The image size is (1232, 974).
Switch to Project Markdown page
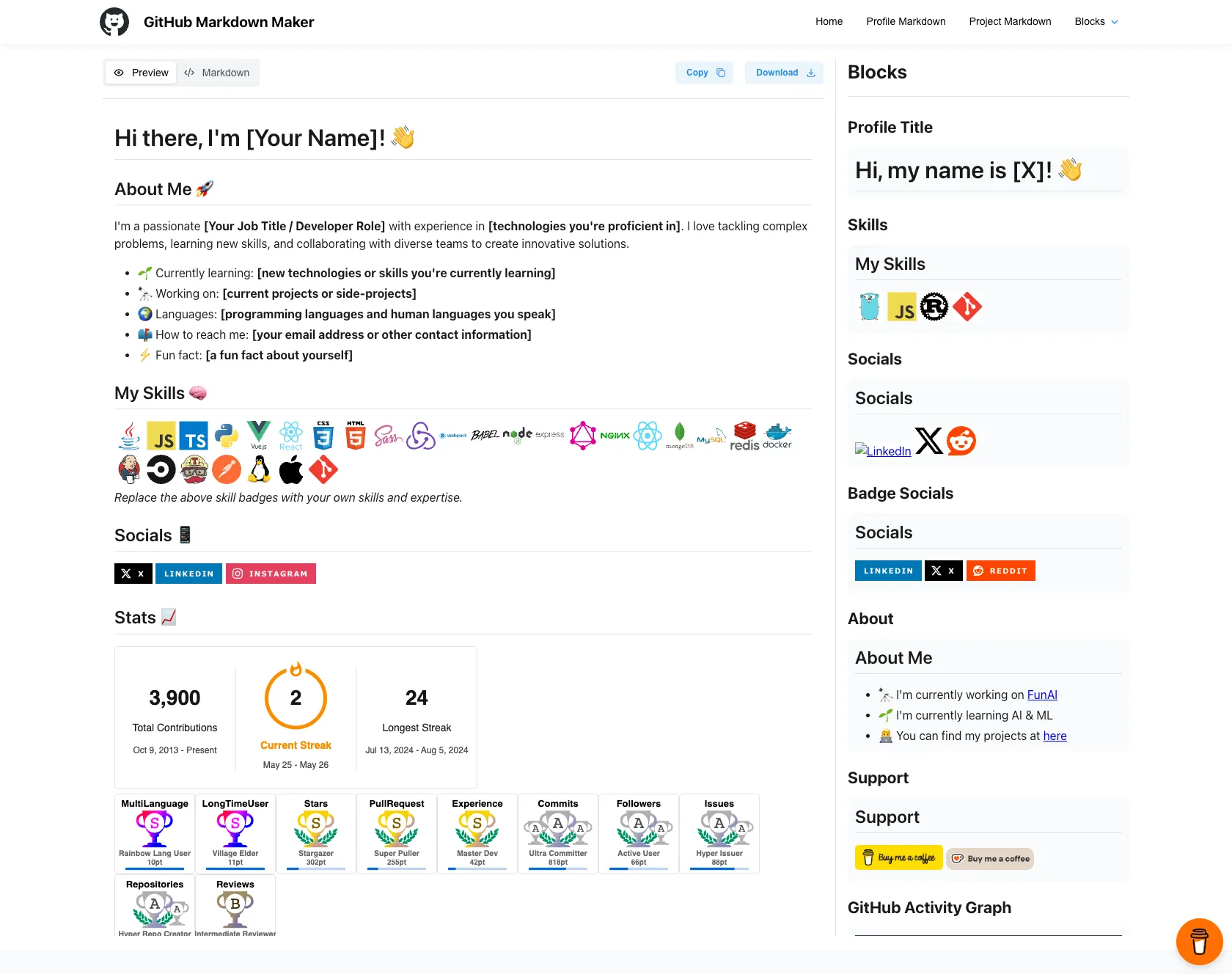click(1009, 21)
